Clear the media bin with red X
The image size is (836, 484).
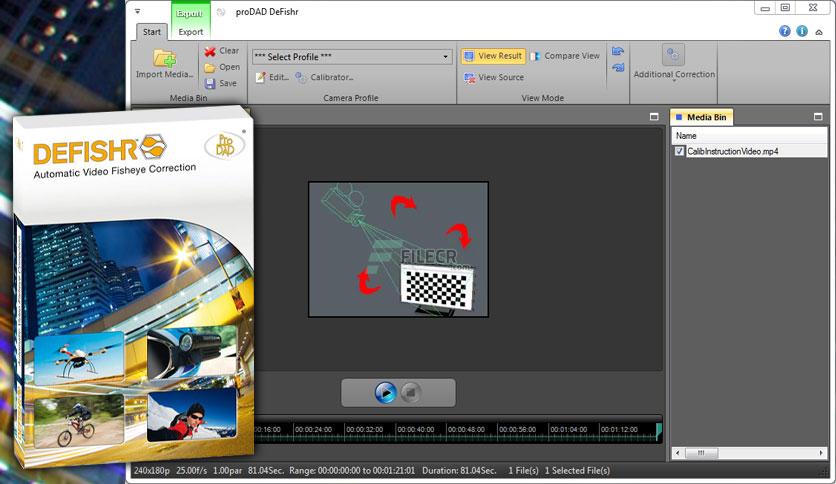210,51
